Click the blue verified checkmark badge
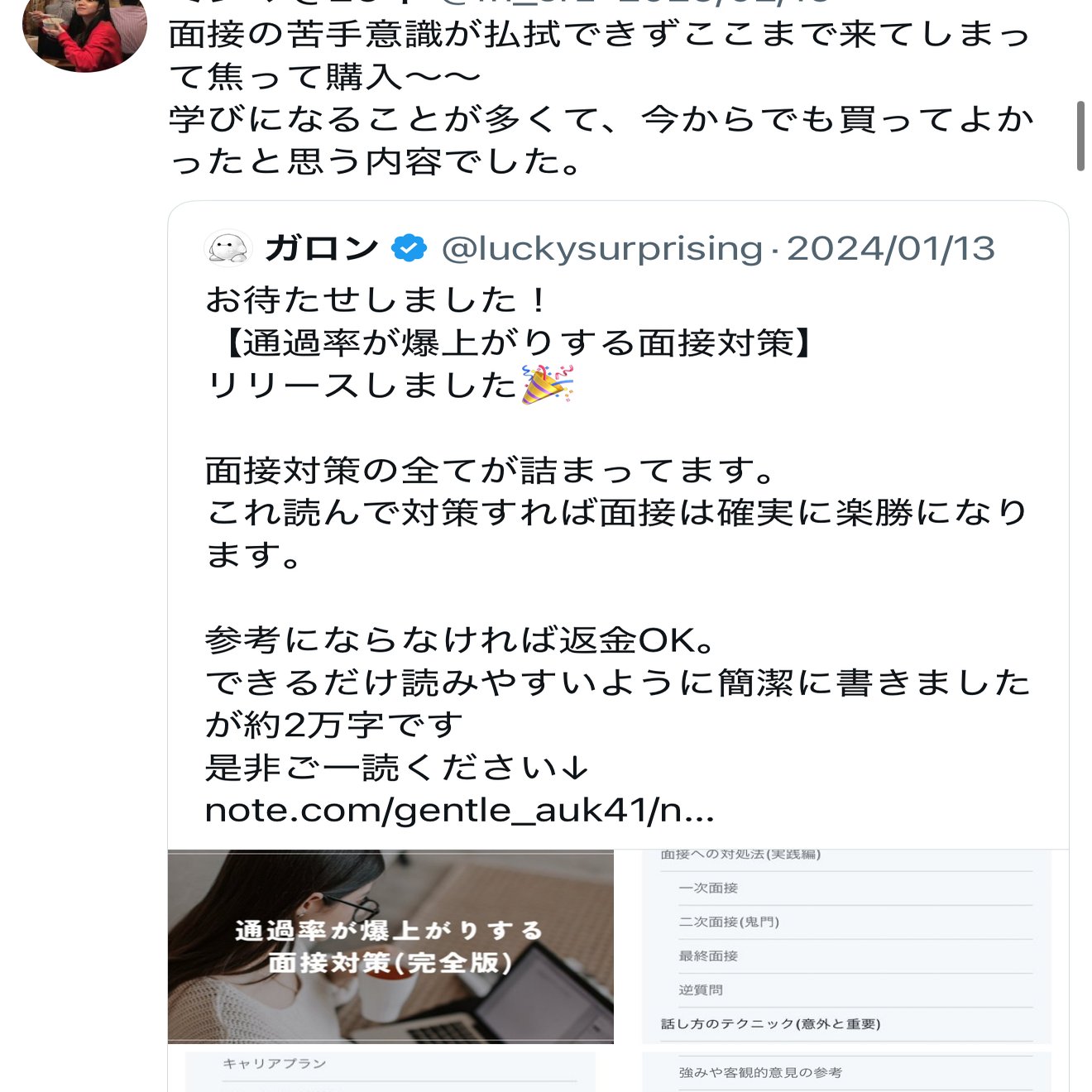The image size is (1092, 1092). 409,248
